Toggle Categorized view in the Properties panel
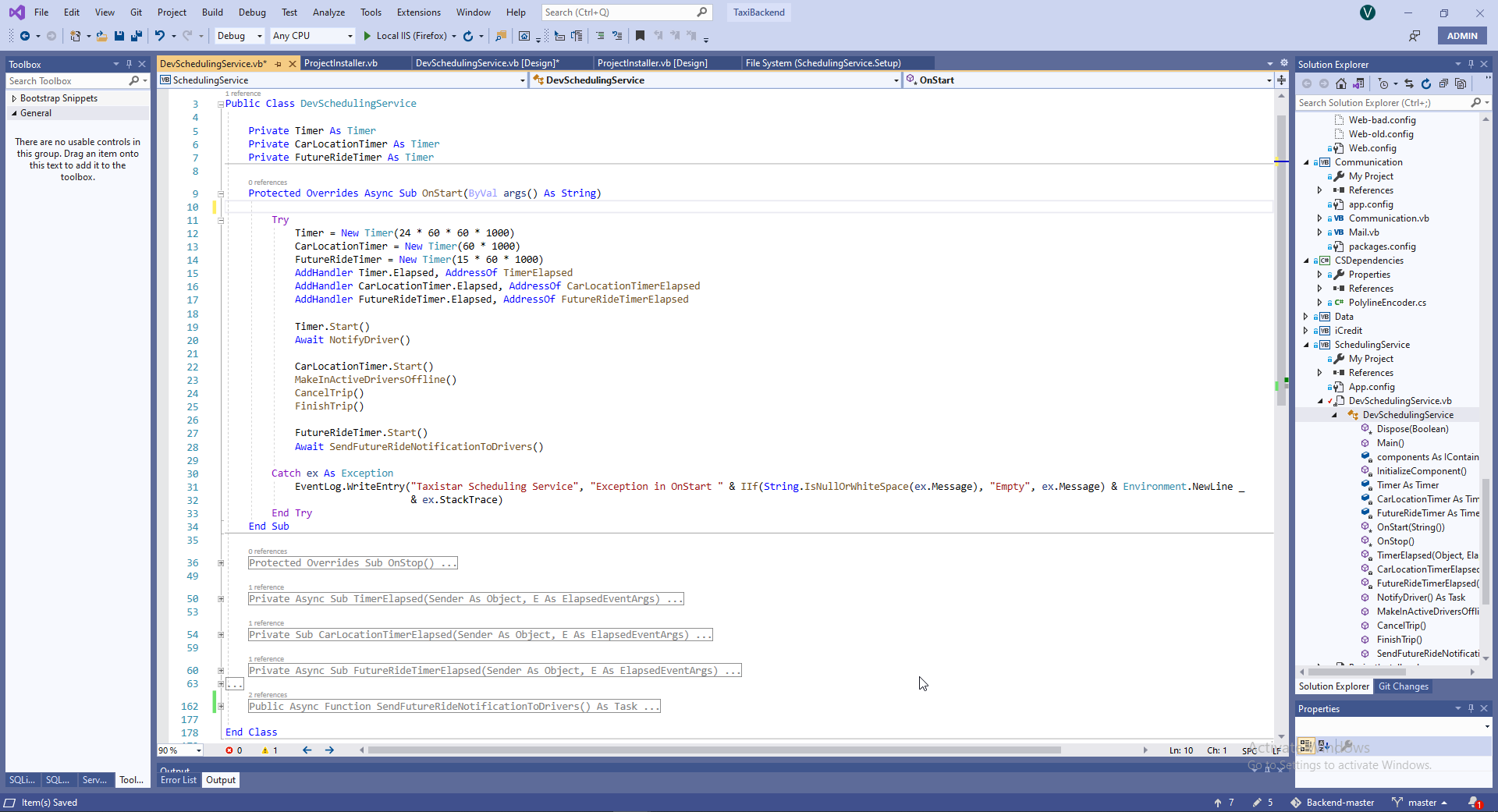The width and height of the screenshot is (1498, 812). (1306, 746)
